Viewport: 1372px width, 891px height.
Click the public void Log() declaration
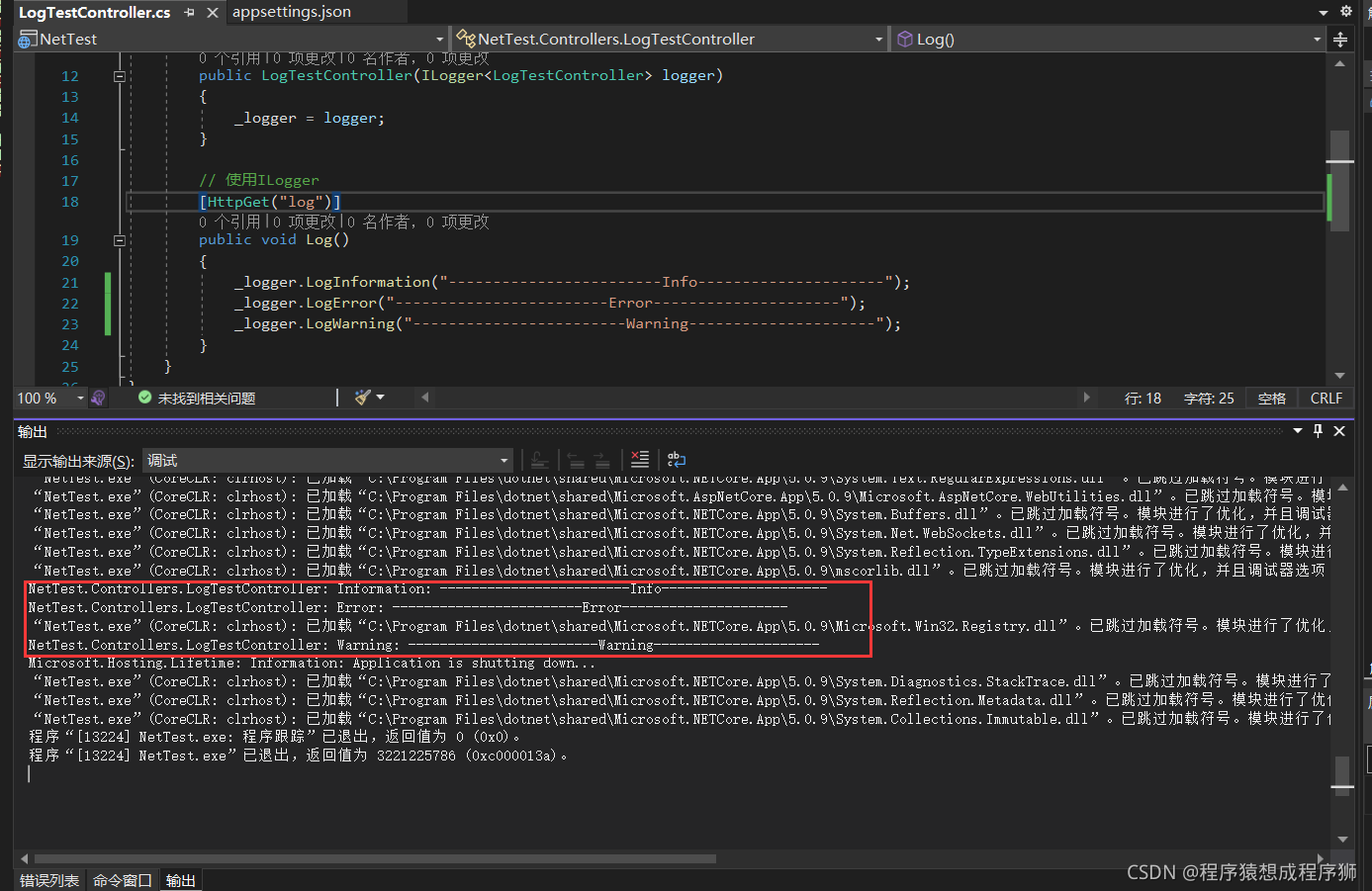click(274, 239)
